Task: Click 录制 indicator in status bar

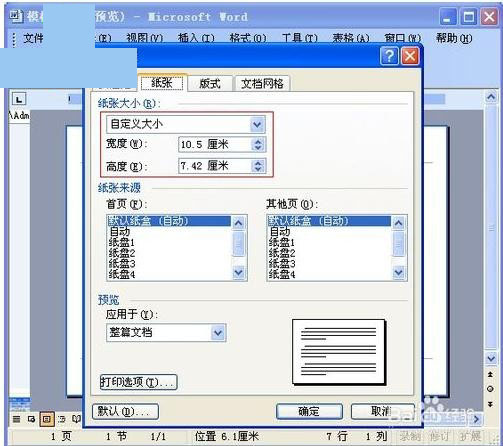Action: pos(410,436)
